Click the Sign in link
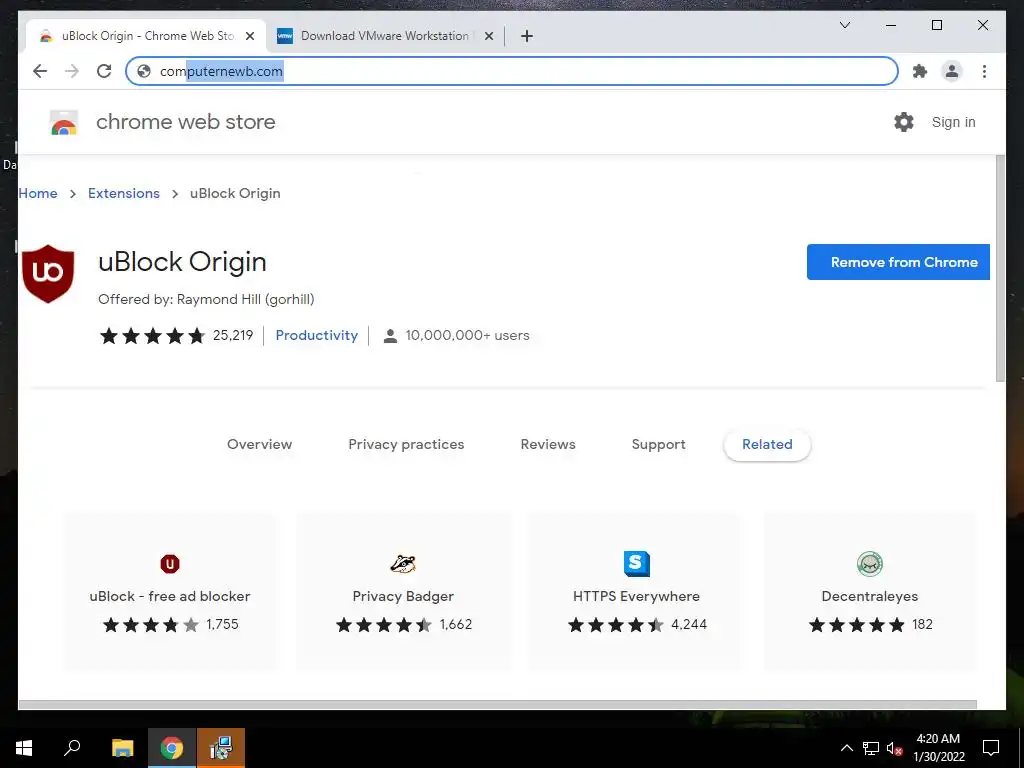Screen dimensions: 1024x768 (x=953, y=122)
